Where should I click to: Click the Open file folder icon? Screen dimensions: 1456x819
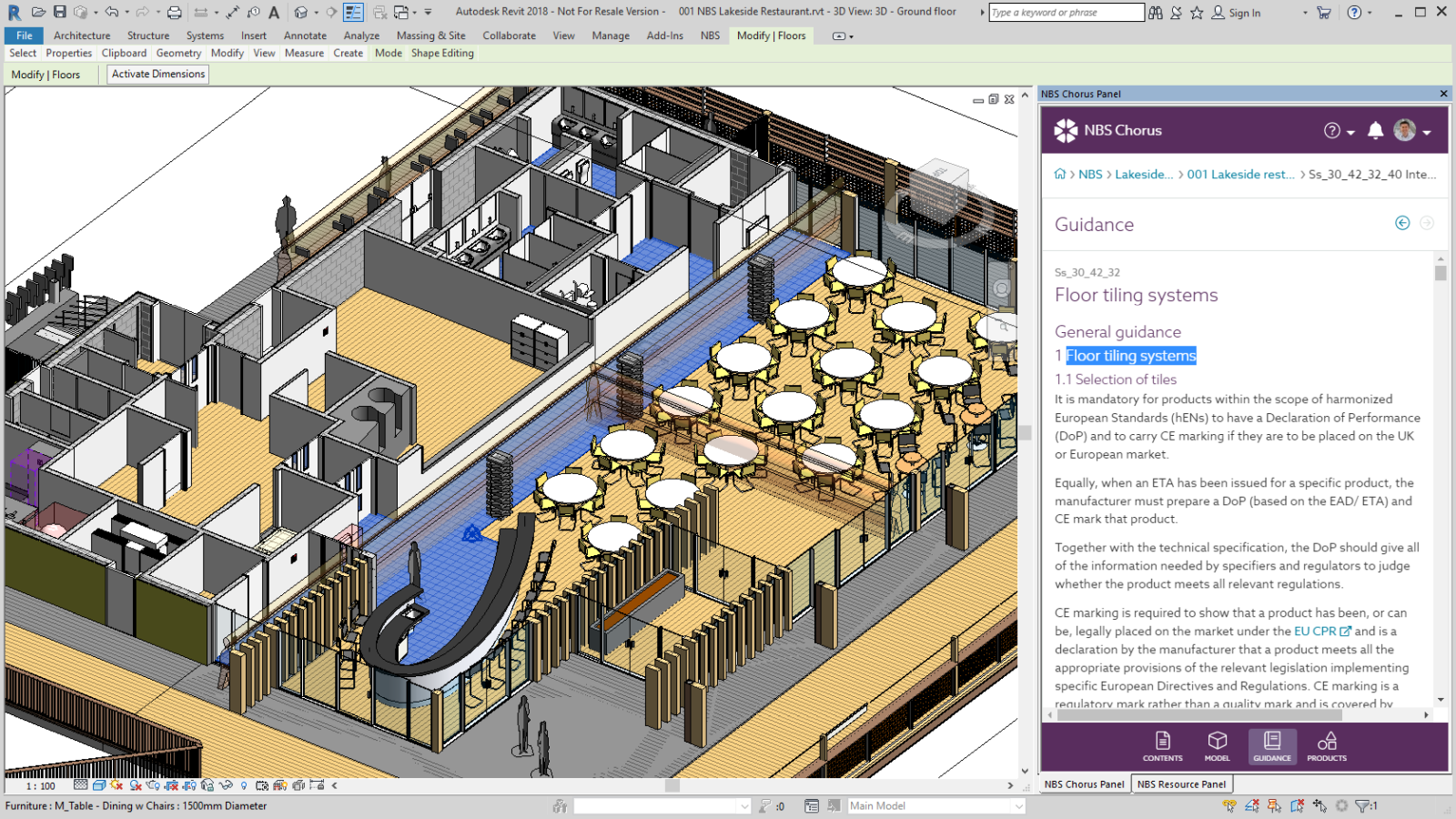[38, 12]
